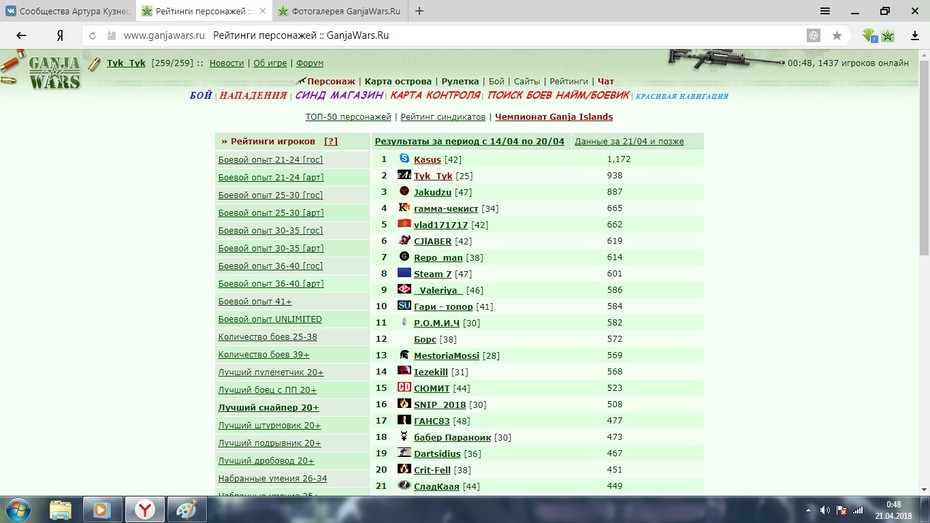Open the Yandex home button

pyautogui.click(x=60, y=36)
